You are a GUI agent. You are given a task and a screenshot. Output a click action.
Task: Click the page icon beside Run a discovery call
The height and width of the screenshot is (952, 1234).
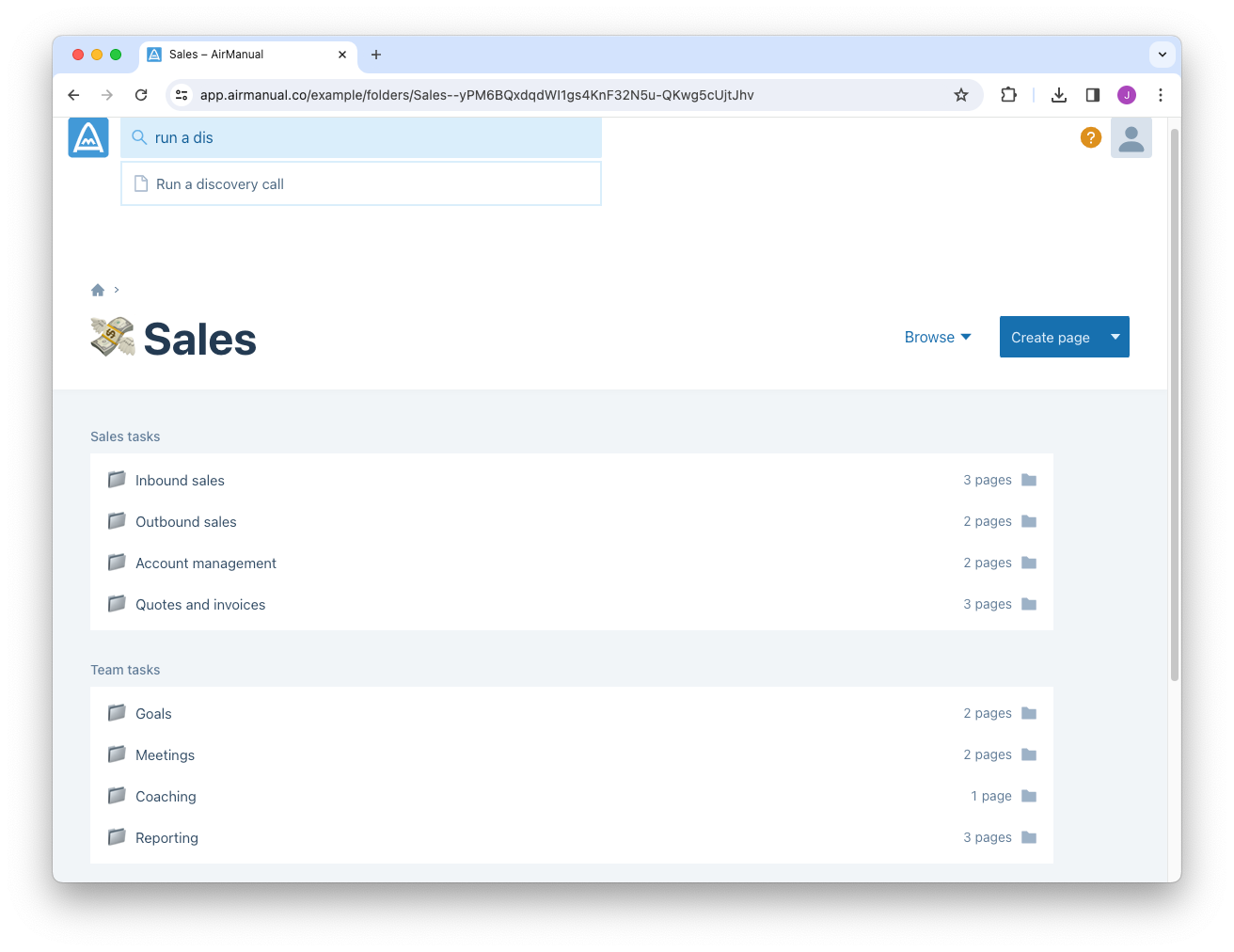(142, 183)
